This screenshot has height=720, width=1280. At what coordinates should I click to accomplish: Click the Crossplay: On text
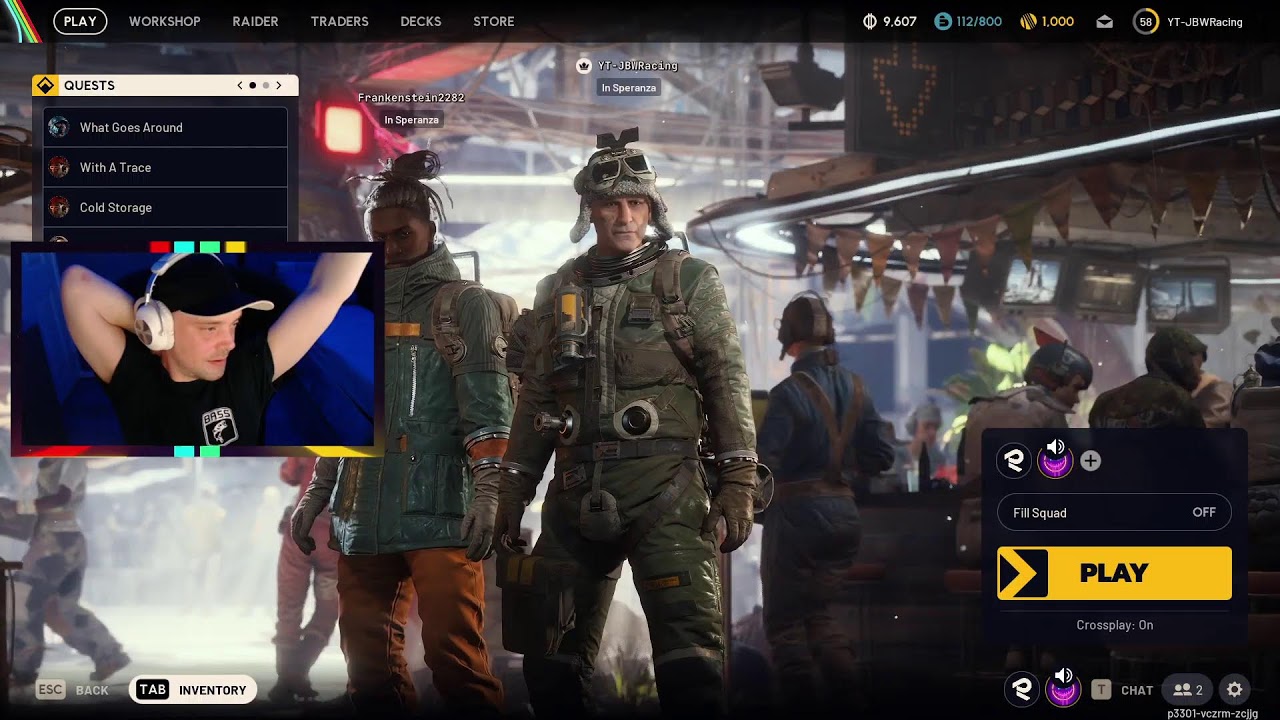pos(1114,625)
